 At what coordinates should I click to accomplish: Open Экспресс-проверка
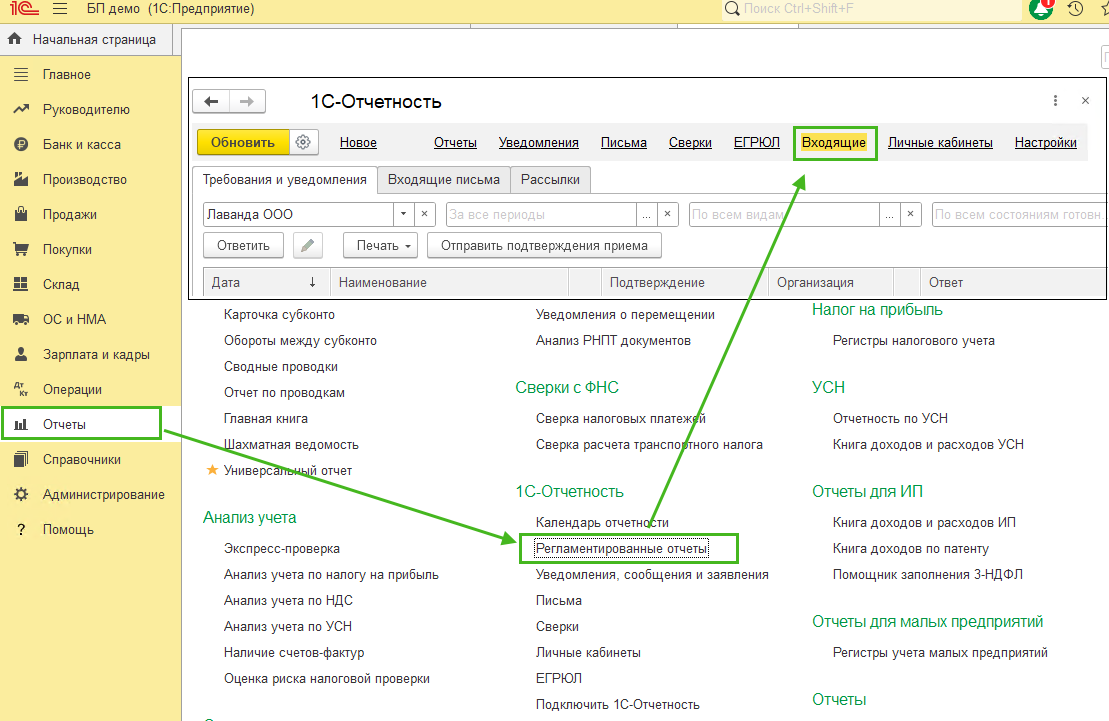click(281, 548)
